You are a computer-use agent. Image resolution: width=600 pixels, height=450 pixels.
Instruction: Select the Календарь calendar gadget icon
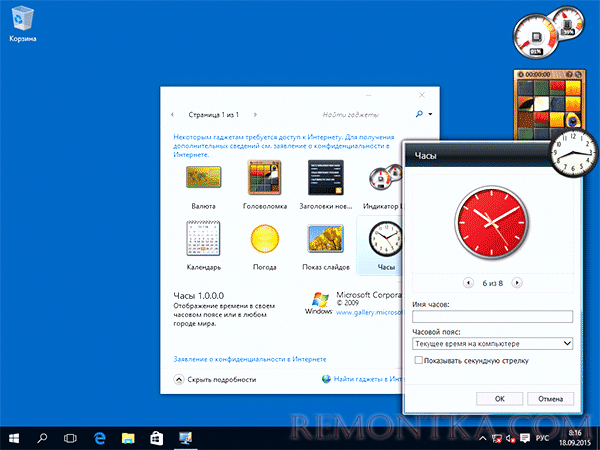[203, 241]
